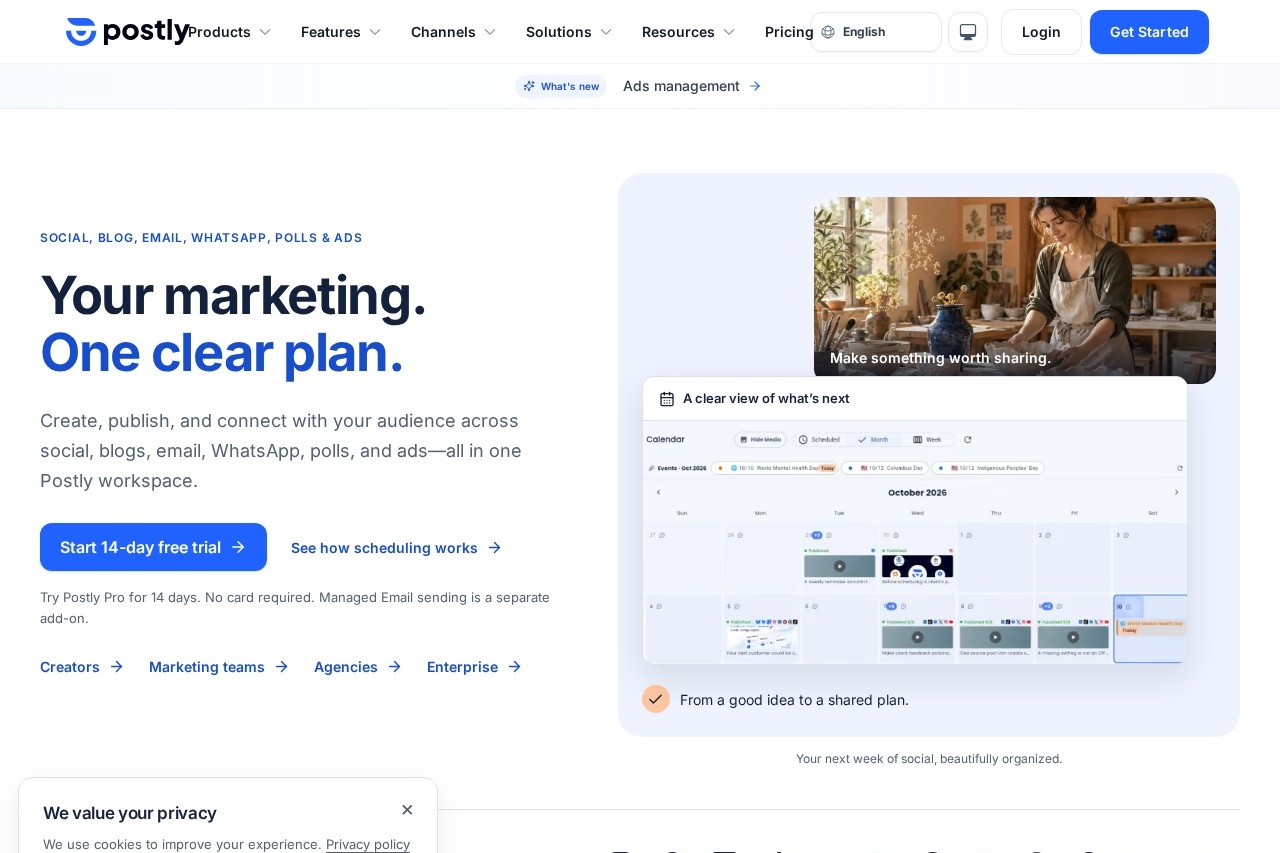Click the 'Your next week of social' caption
Screen dimensions: 1280x853
pyautogui.click(x=929, y=759)
